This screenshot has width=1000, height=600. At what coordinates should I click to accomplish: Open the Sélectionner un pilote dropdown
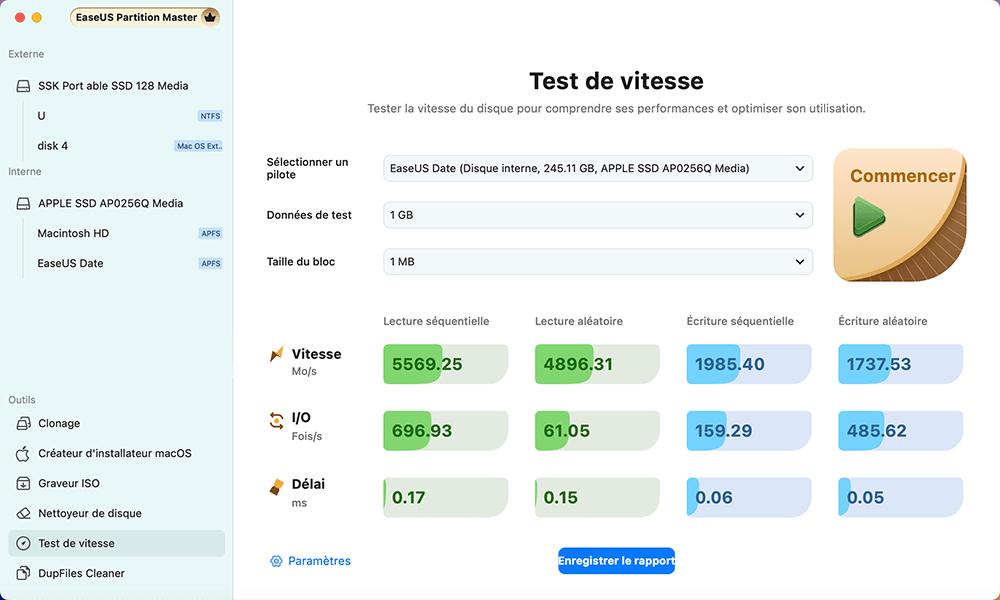click(x=598, y=168)
